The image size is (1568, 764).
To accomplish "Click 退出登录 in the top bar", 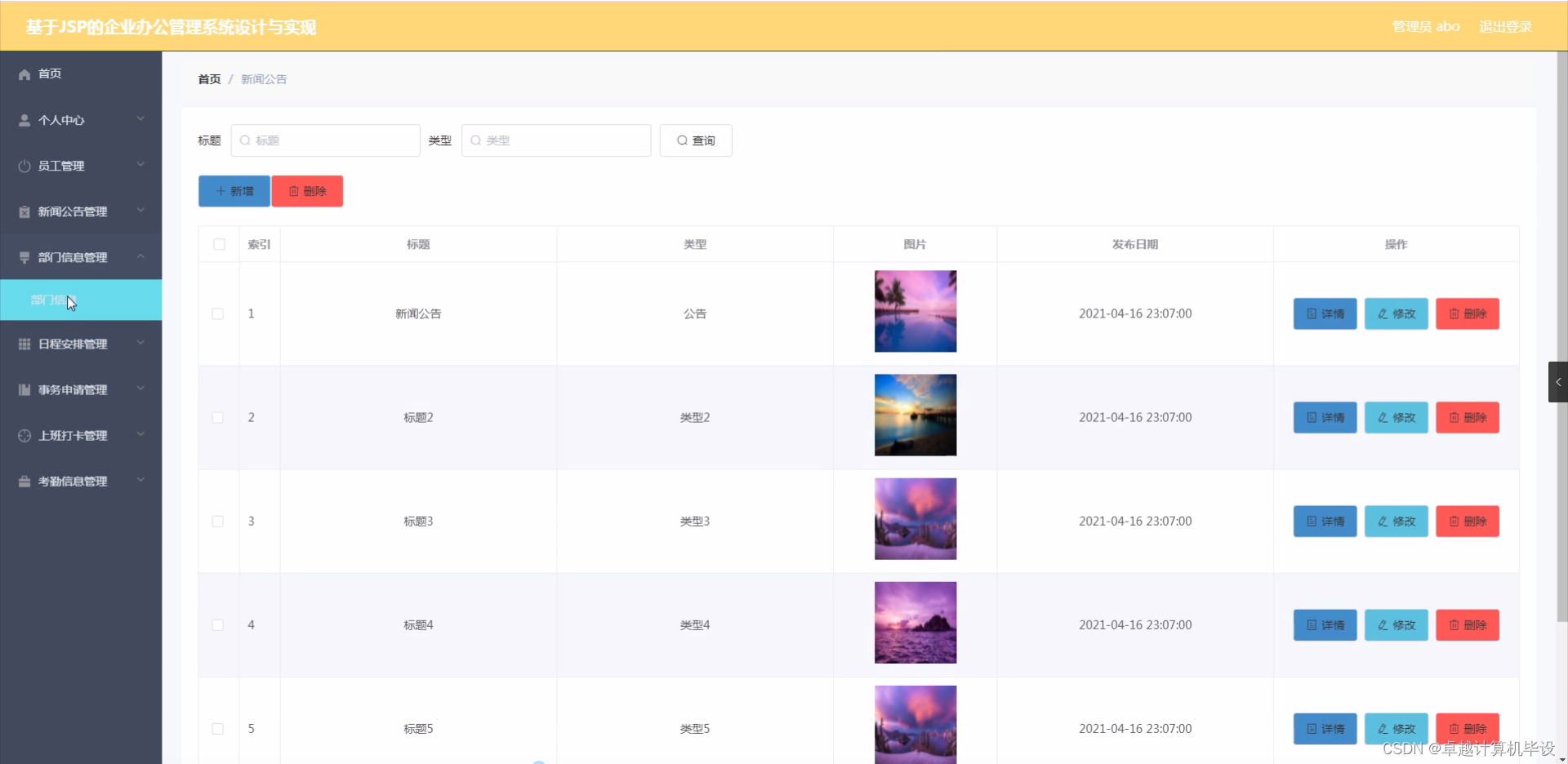I will (1505, 25).
